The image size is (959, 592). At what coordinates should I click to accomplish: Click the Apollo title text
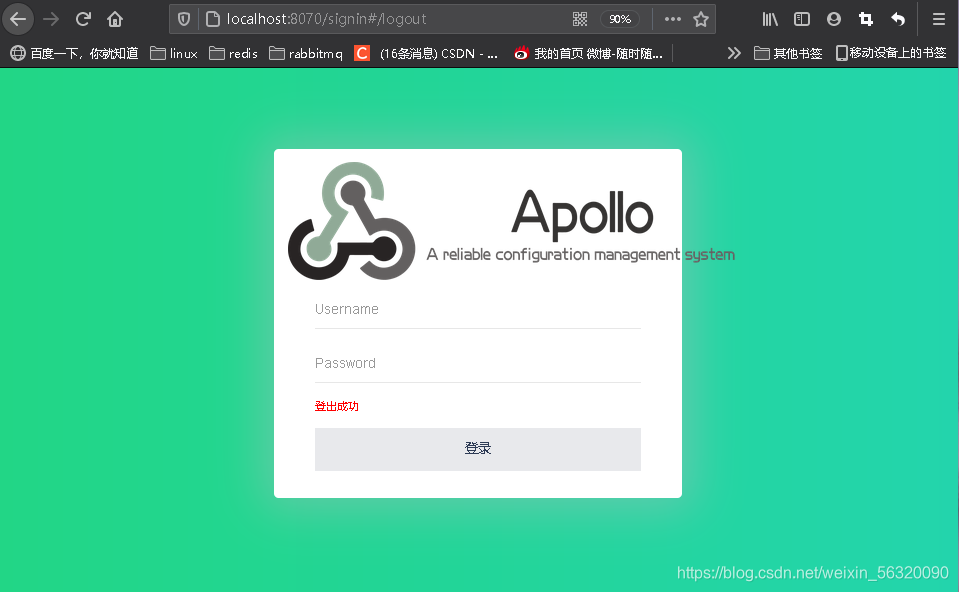[582, 213]
